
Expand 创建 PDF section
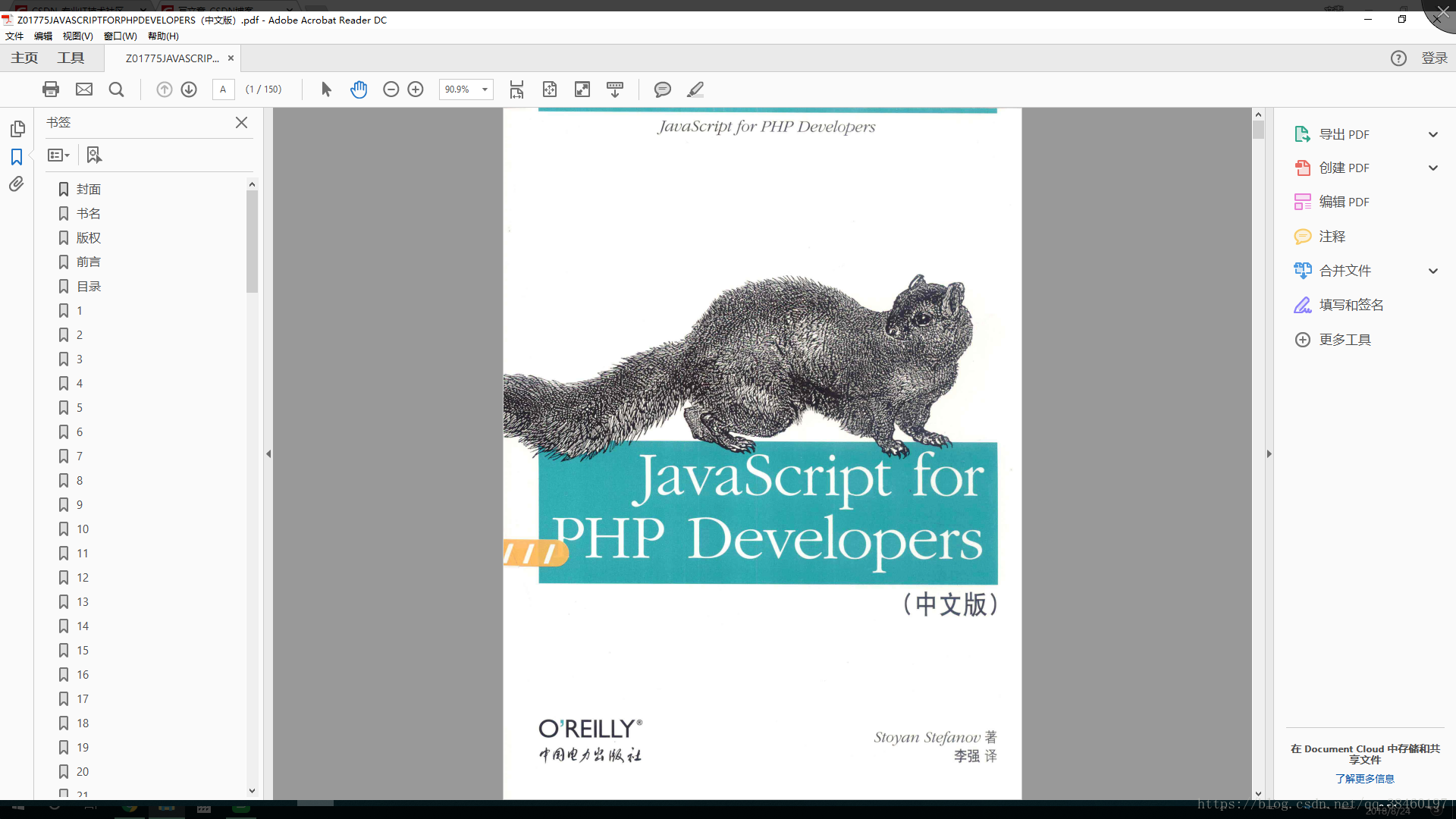(1432, 168)
